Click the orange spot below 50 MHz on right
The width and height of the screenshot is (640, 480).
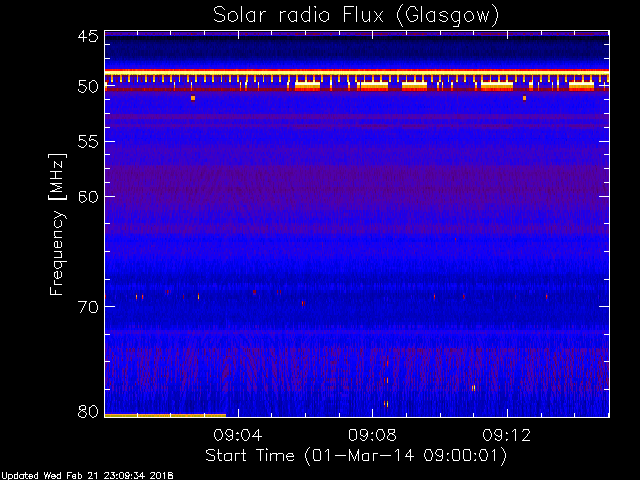(x=524, y=98)
